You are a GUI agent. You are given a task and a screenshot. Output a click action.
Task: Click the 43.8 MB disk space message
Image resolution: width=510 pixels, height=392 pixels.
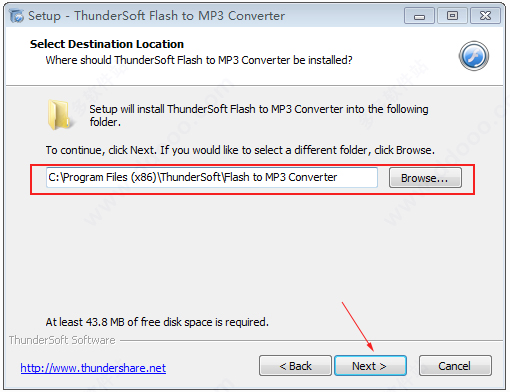[157, 322]
